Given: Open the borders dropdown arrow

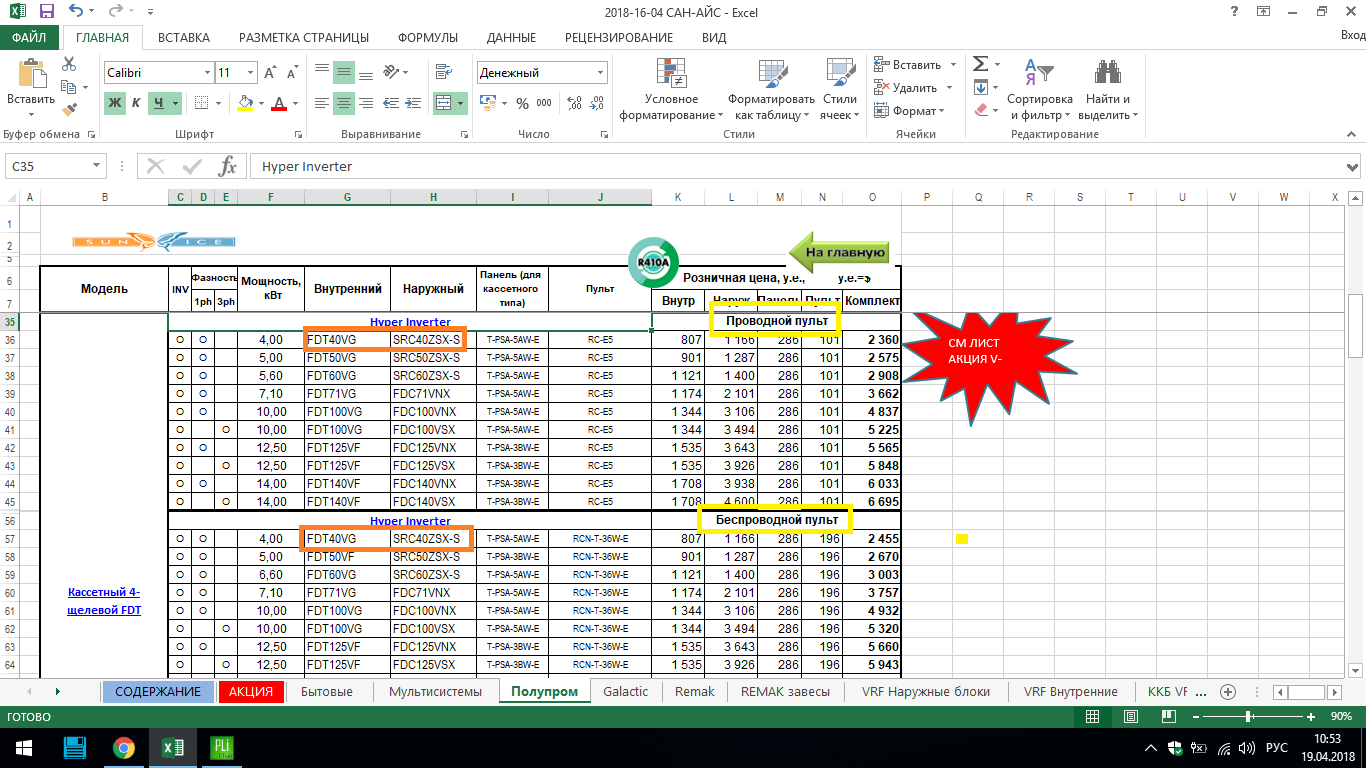Looking at the screenshot, I should pyautogui.click(x=220, y=103).
